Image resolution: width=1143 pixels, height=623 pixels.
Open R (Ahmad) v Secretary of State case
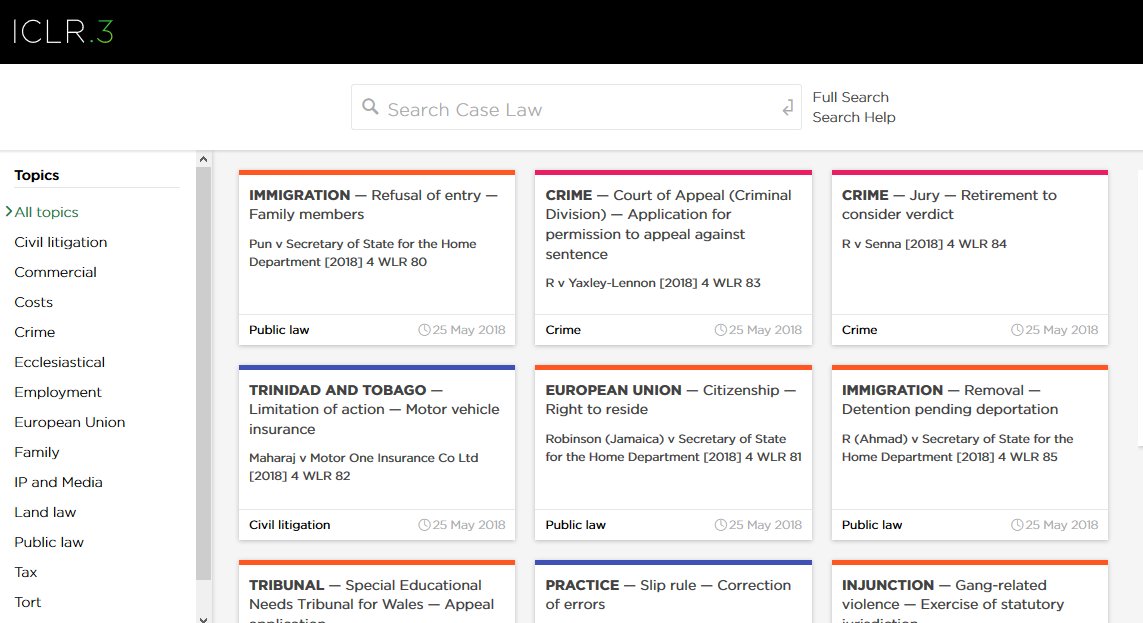(958, 448)
